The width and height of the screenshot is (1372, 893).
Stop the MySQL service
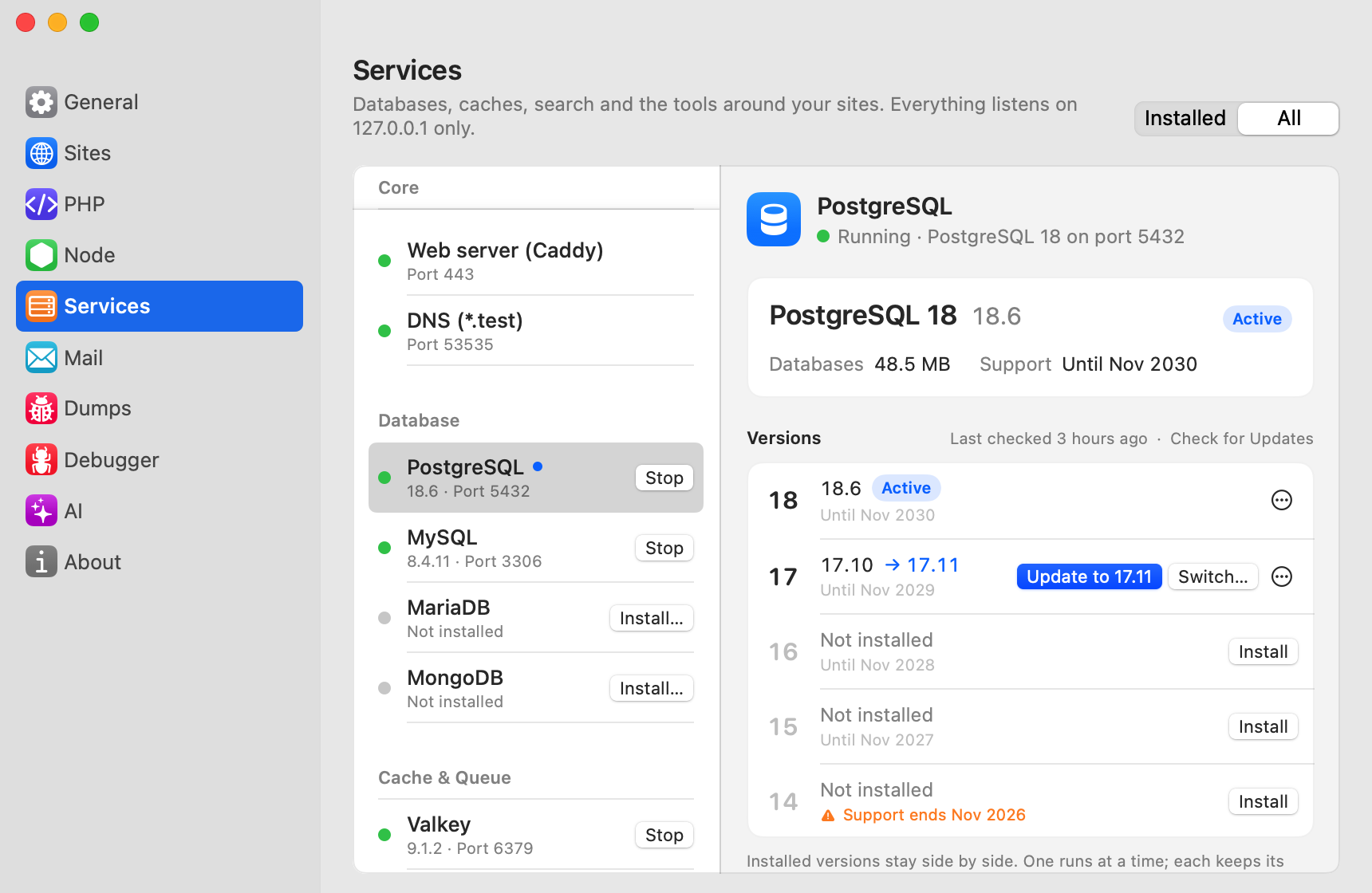pyautogui.click(x=664, y=548)
